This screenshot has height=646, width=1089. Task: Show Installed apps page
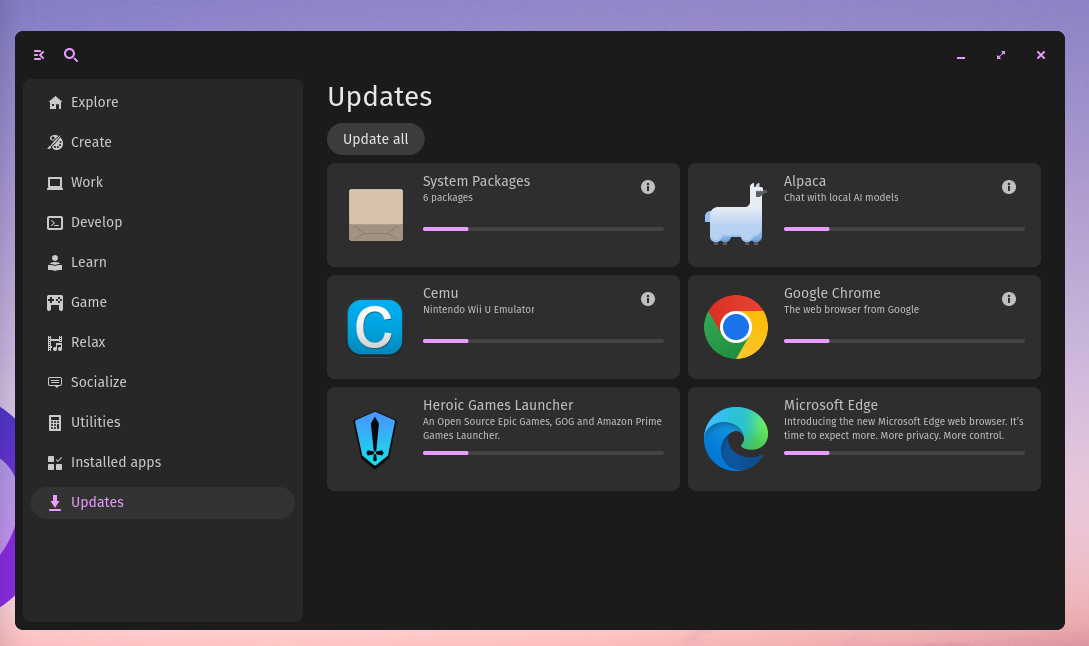click(163, 463)
